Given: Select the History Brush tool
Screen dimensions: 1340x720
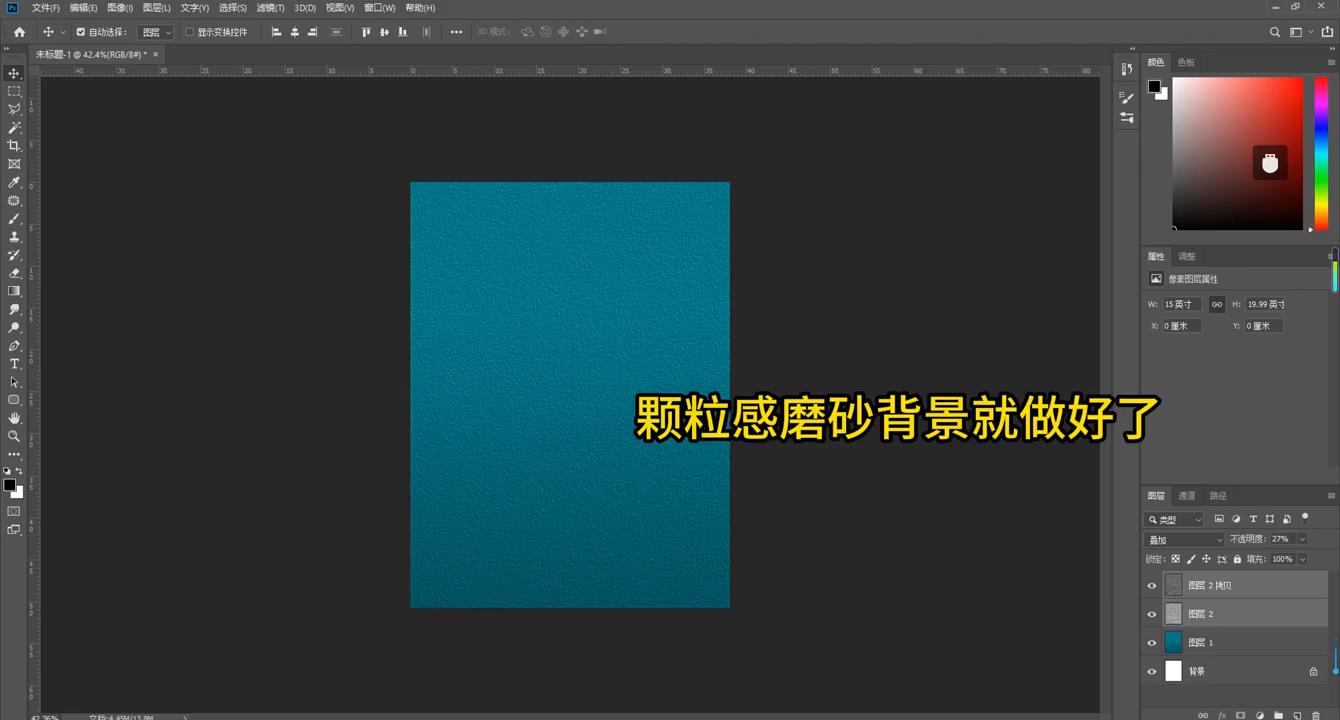Looking at the screenshot, I should [14, 255].
